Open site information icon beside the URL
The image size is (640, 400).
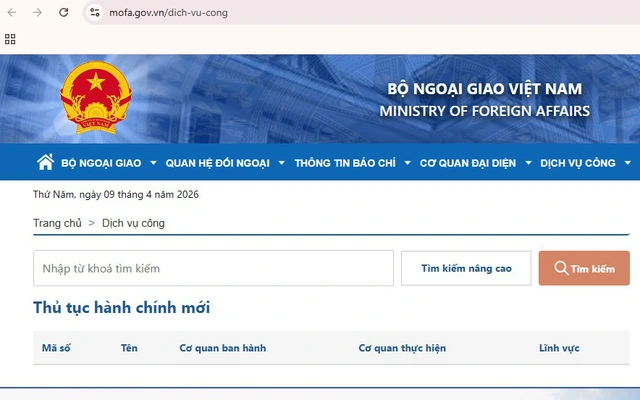94,12
